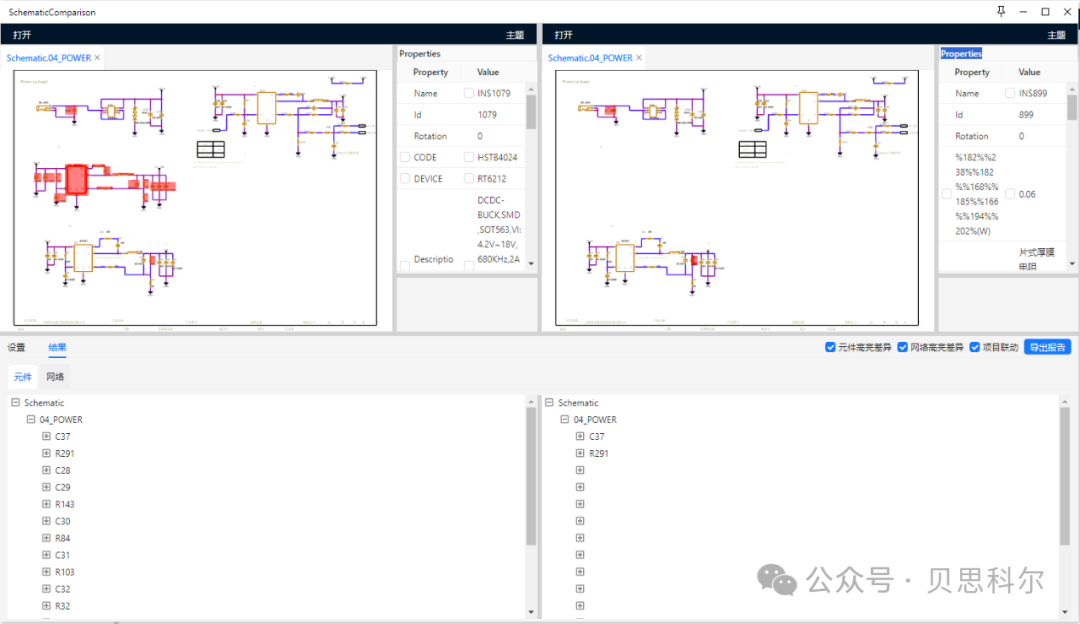Select the 899 Id value

1026,115
